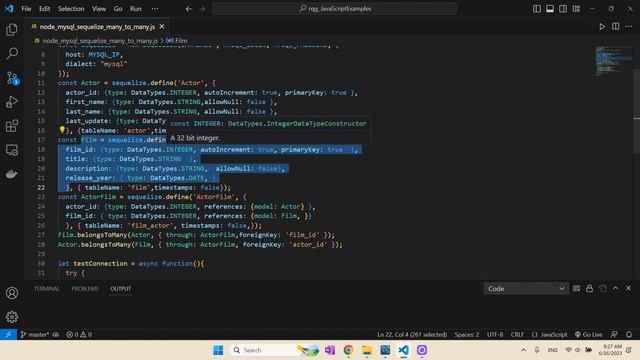Open OneNote from taskbar

(x=330, y=350)
